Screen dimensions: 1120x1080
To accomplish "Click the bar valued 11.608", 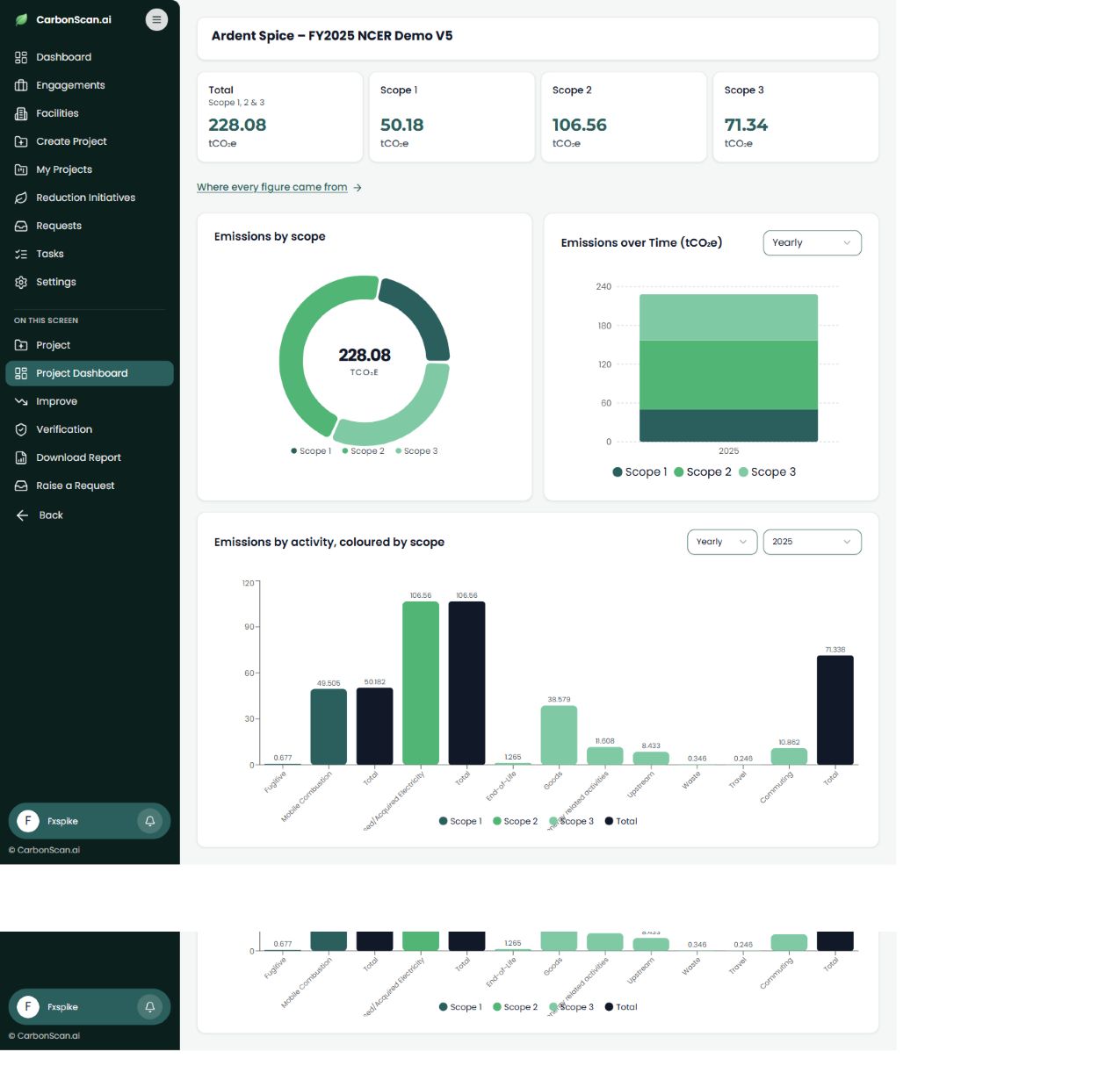I will pyautogui.click(x=604, y=756).
